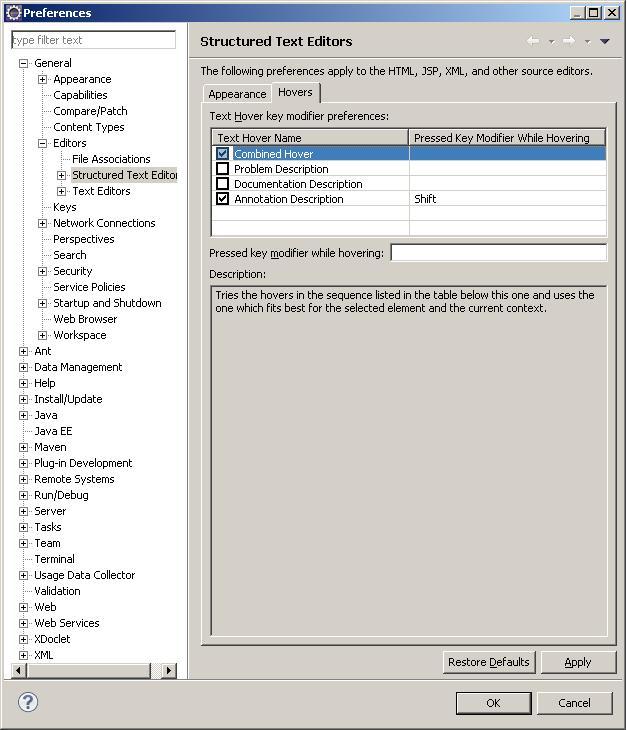Click the filter text search field
Image resolution: width=627 pixels, height=730 pixels.
(93, 40)
